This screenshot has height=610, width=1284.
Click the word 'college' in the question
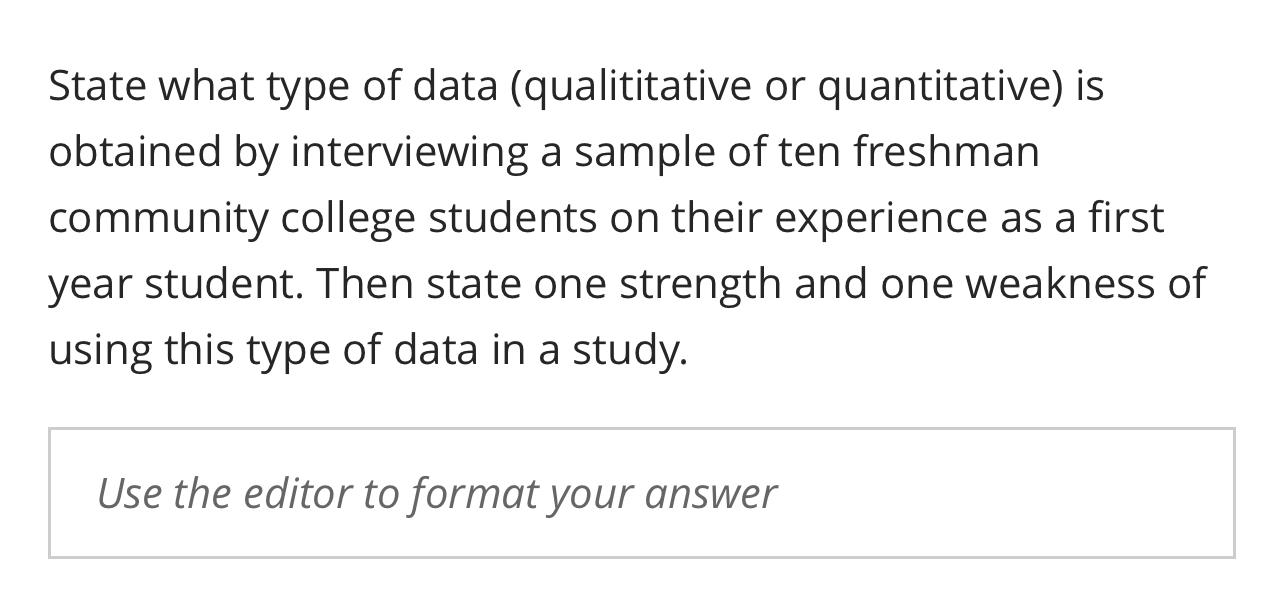click(347, 218)
